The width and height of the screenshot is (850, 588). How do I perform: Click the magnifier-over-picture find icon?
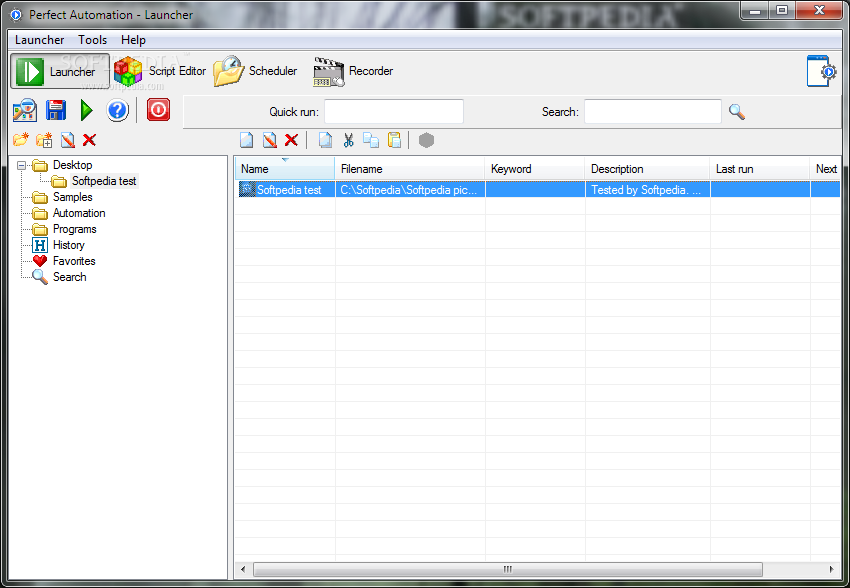coord(25,110)
